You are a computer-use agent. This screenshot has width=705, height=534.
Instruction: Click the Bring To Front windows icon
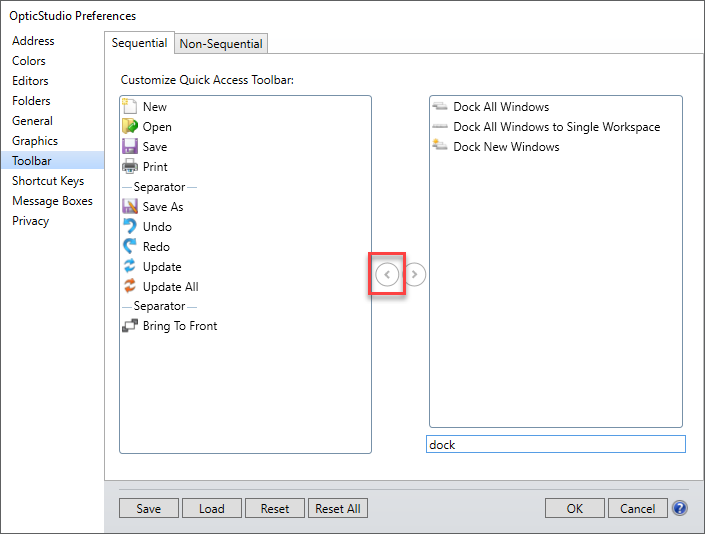[x=129, y=325]
